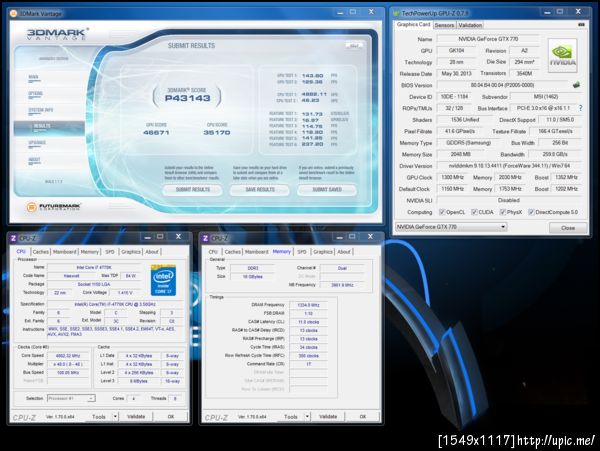The image size is (600, 451).
Task: Go to System Info in 3DMark Vantage sidebar
Action: pyautogui.click(x=41, y=111)
